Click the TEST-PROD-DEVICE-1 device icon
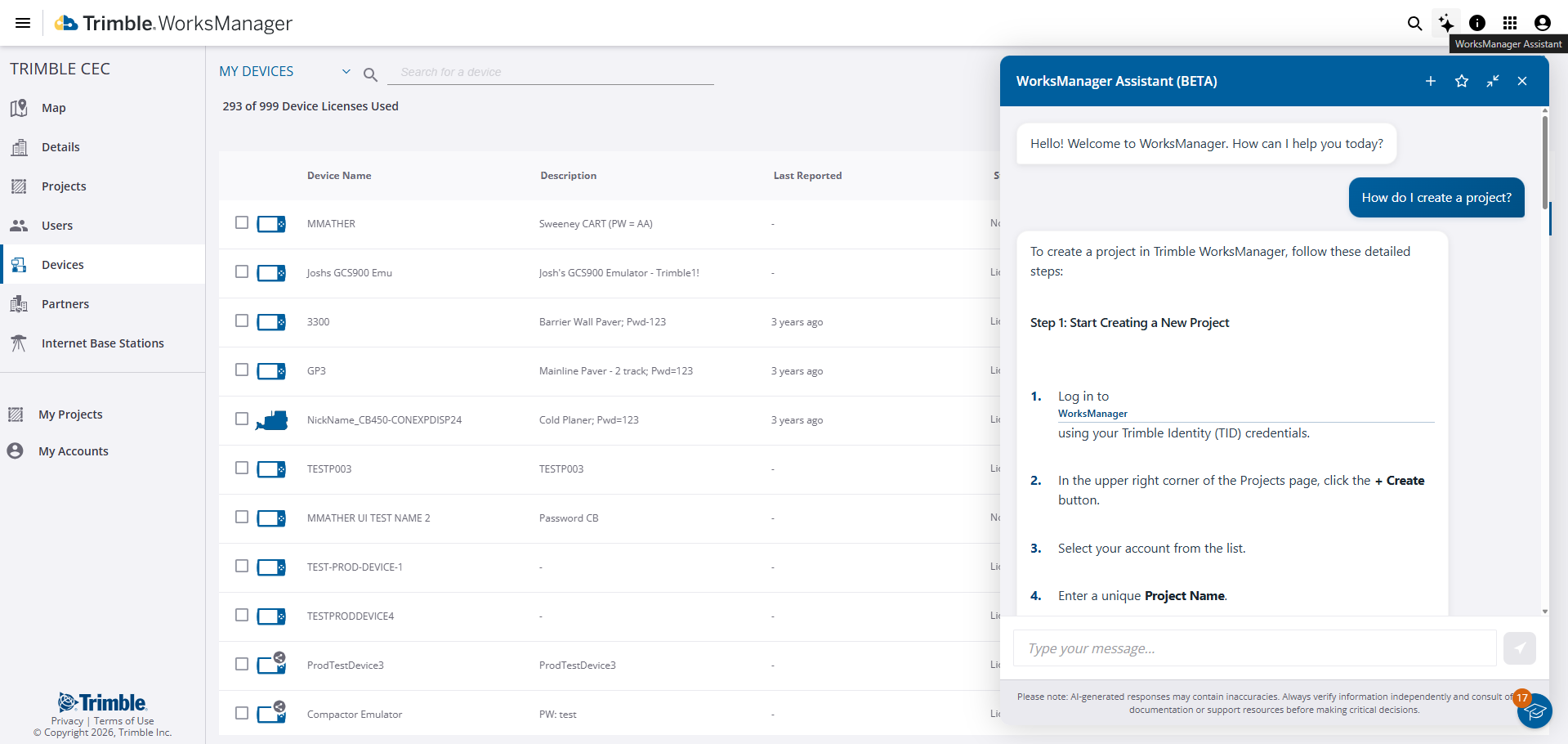This screenshot has width=1568, height=744. [x=271, y=567]
